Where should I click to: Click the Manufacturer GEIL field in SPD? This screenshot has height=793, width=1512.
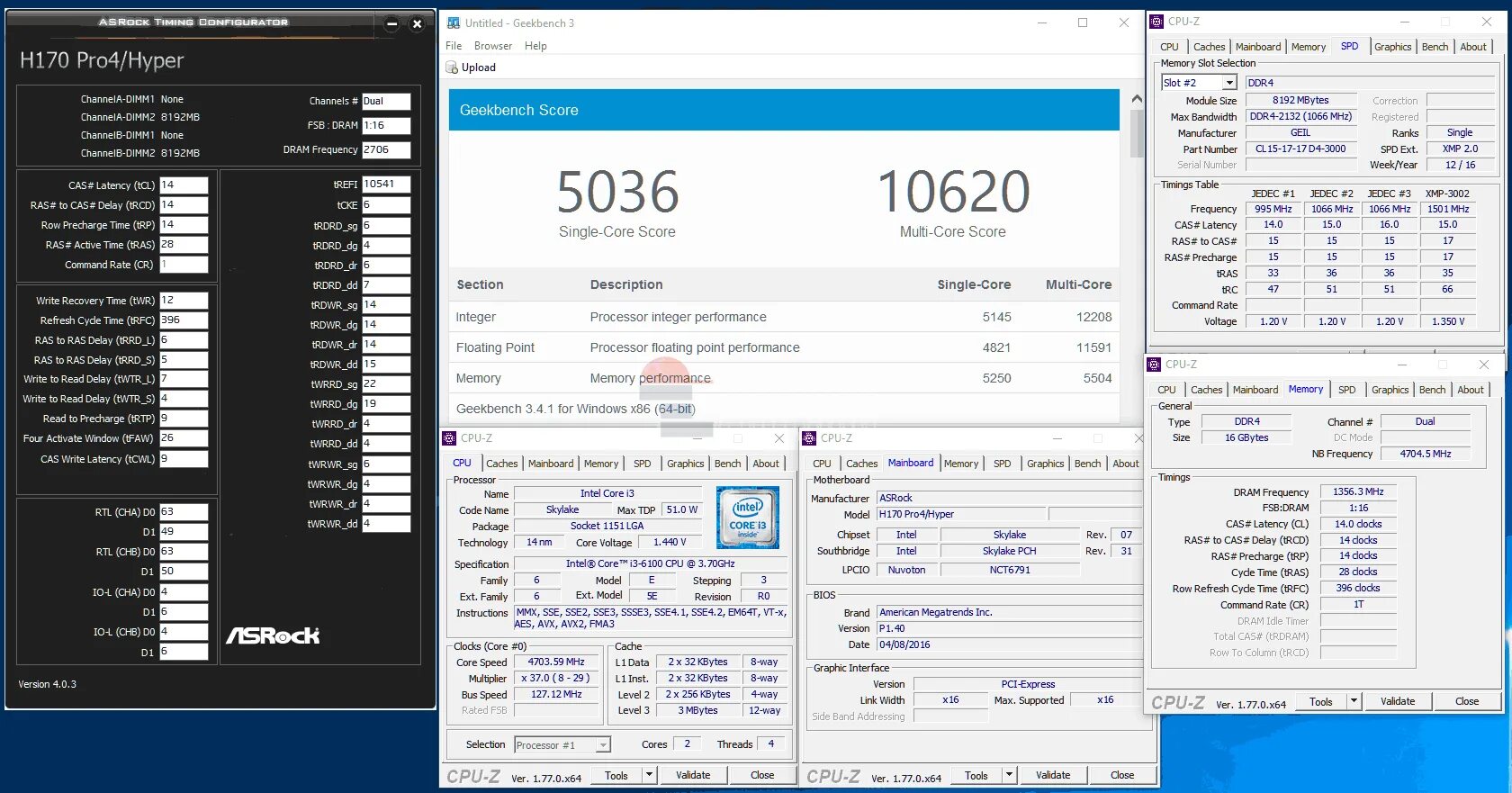pyautogui.click(x=1300, y=132)
